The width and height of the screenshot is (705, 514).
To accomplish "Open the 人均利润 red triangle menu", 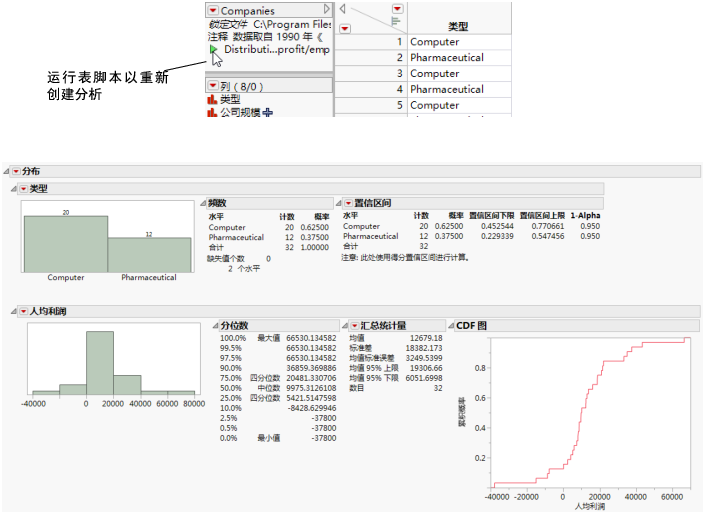I will pos(24,311).
